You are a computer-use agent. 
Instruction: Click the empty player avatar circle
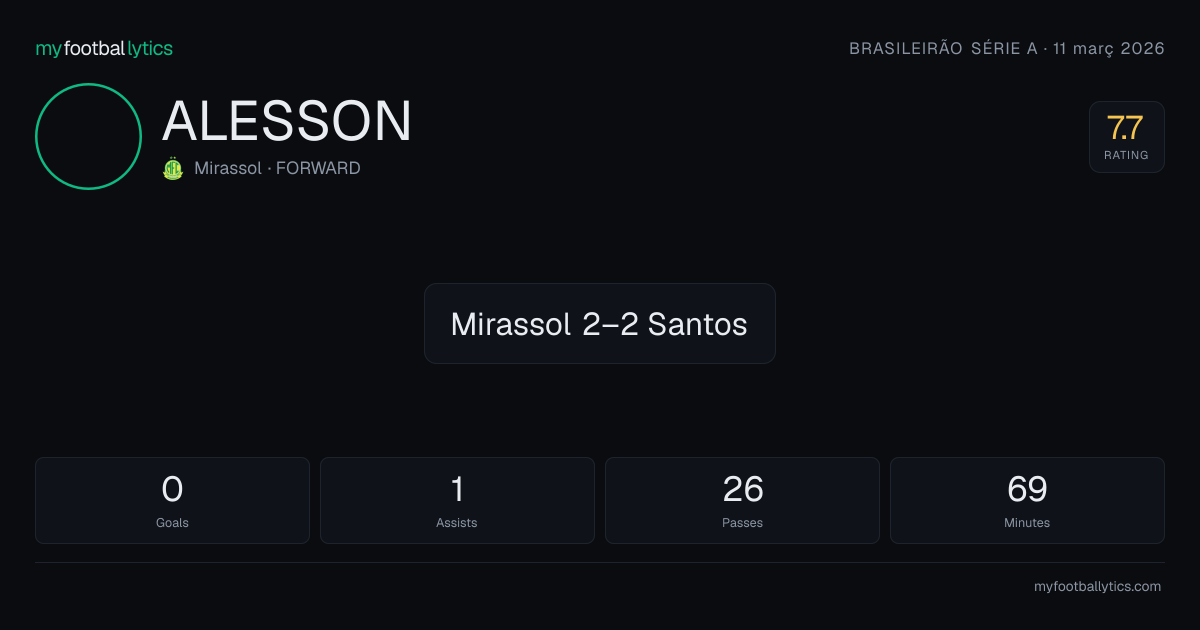[x=88, y=136]
